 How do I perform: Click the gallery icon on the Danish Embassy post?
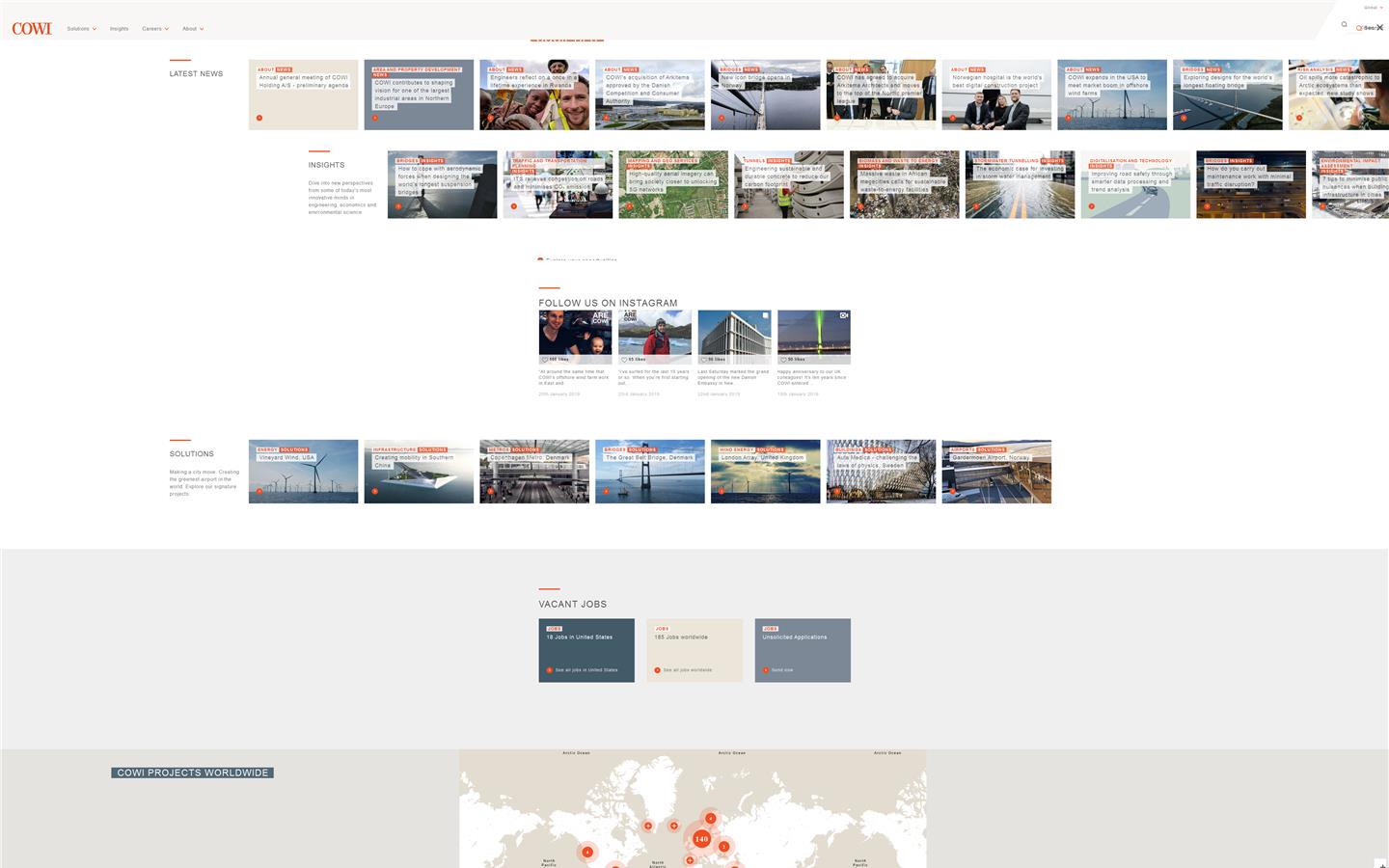coord(765,315)
